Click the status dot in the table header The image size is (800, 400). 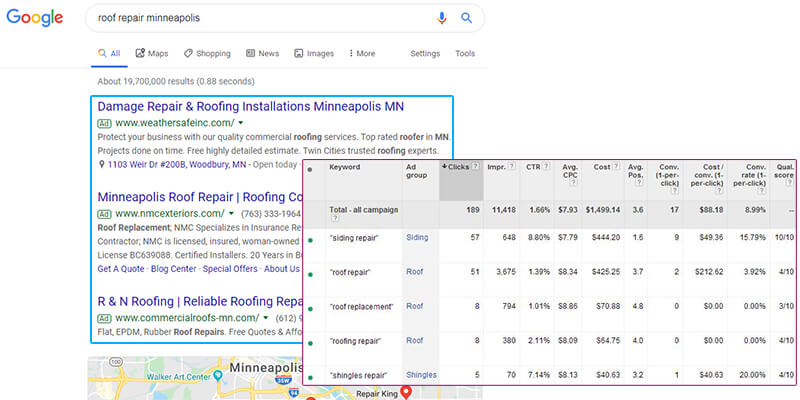310,169
